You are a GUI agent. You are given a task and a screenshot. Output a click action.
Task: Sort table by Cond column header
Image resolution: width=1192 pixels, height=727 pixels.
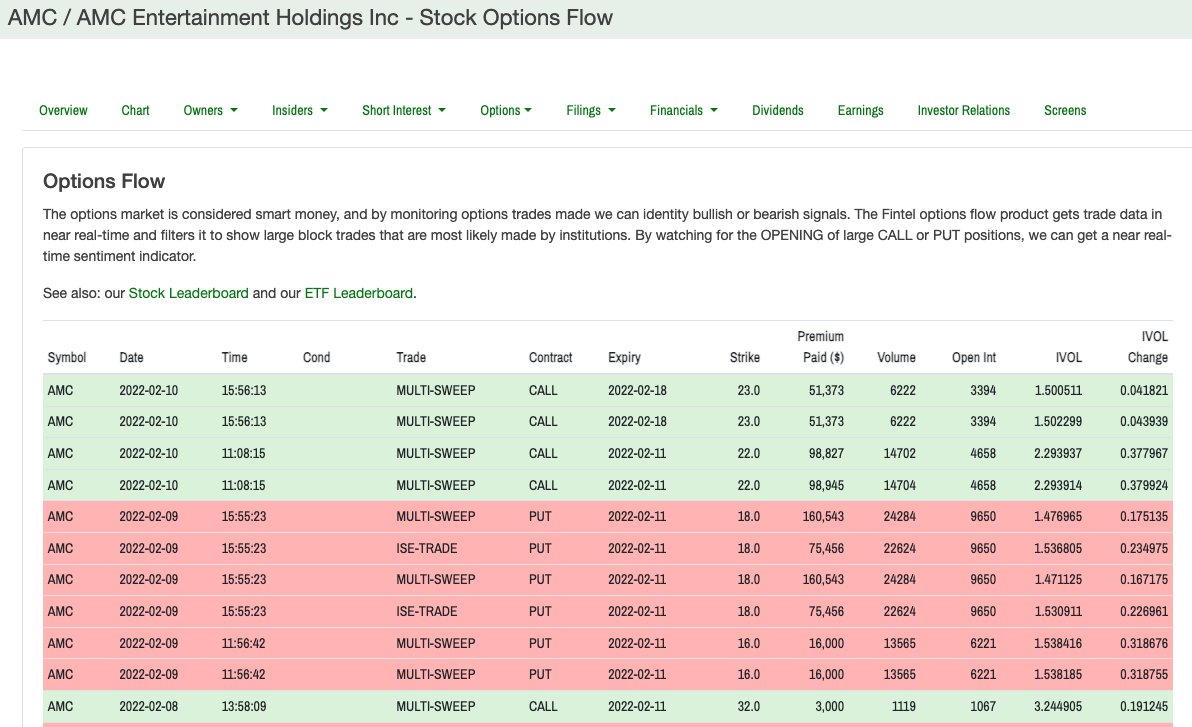[316, 357]
